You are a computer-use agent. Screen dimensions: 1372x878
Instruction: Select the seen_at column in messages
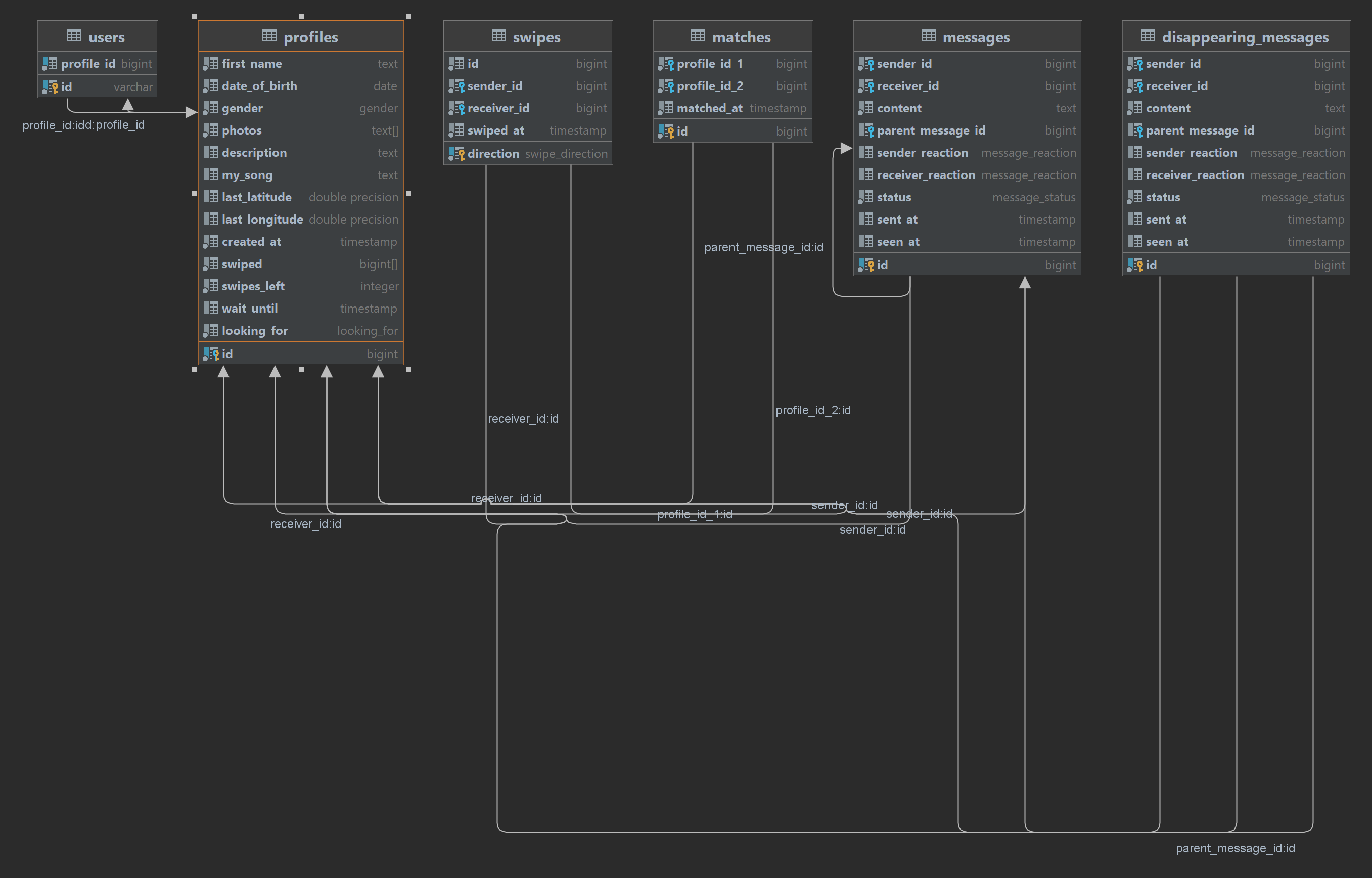[968, 242]
